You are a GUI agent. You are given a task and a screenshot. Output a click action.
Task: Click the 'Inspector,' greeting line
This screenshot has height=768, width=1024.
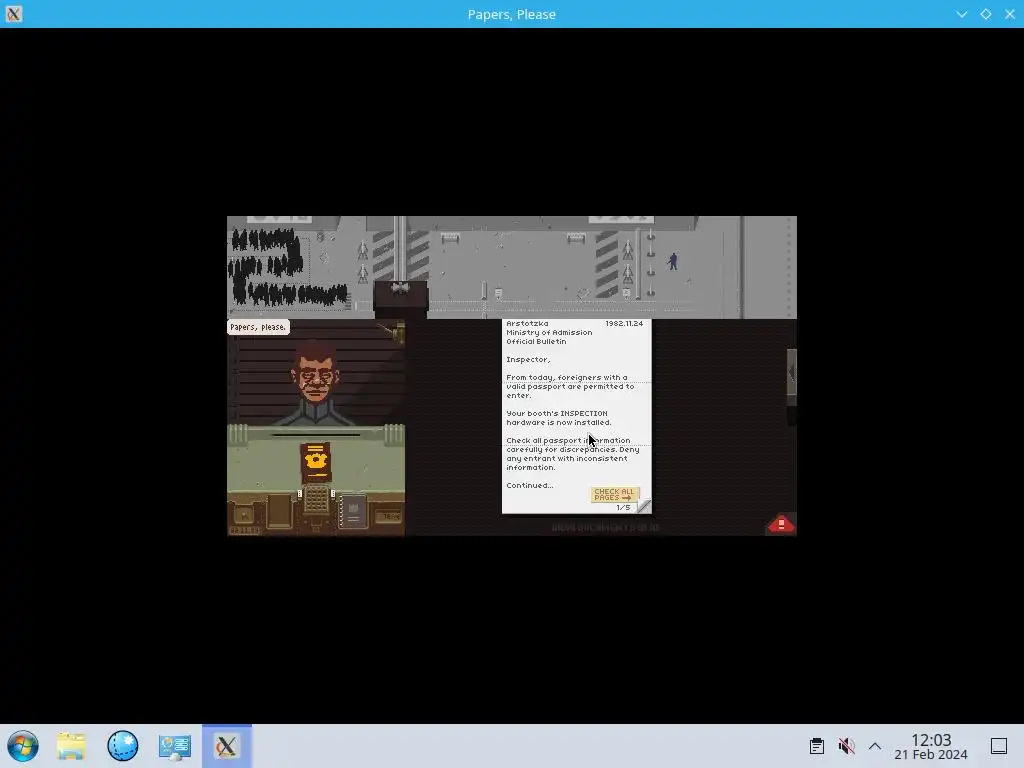click(528, 359)
